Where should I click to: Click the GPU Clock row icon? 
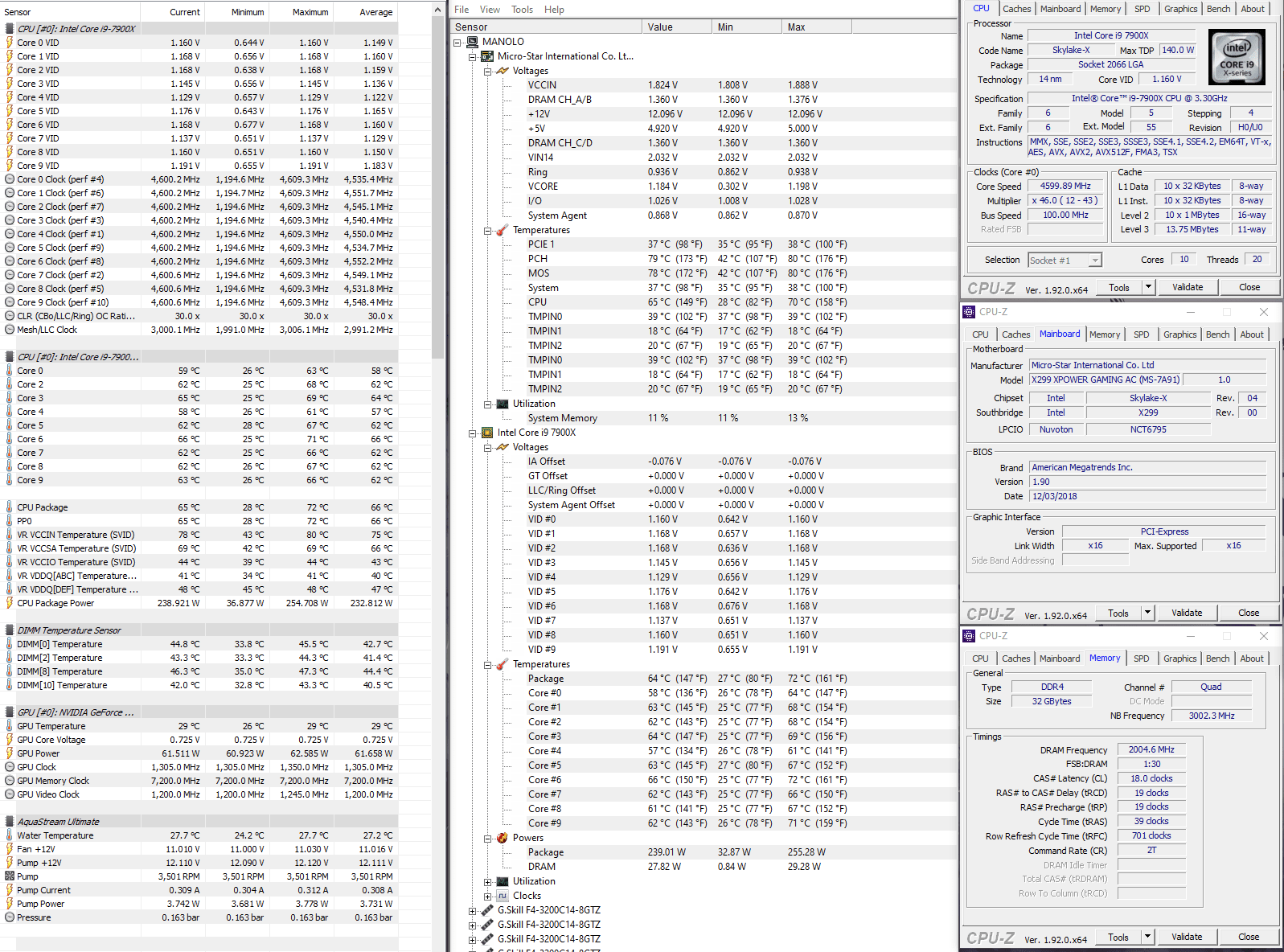tap(10, 767)
